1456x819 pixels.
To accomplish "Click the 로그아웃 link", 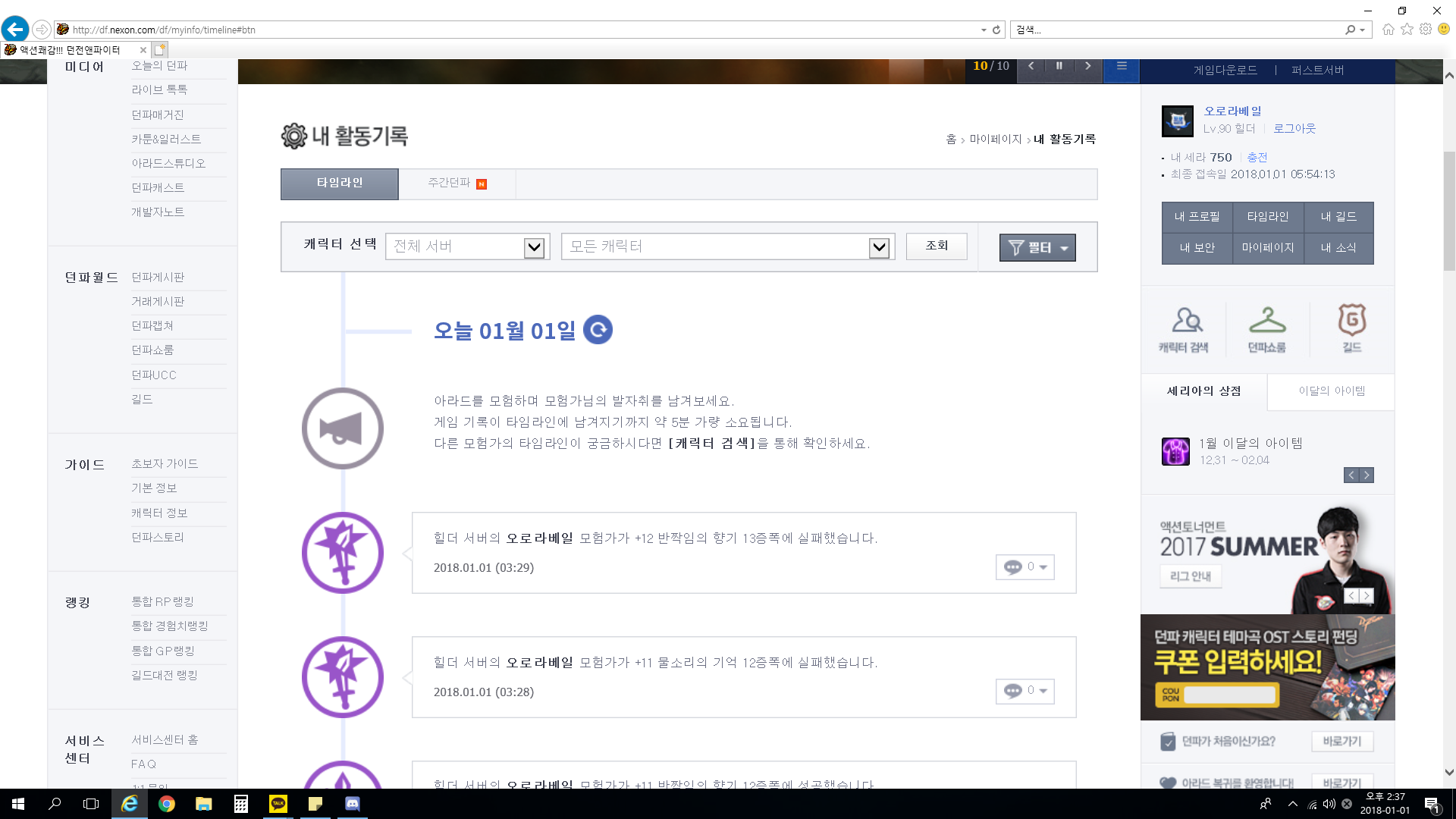I will click(1294, 129).
